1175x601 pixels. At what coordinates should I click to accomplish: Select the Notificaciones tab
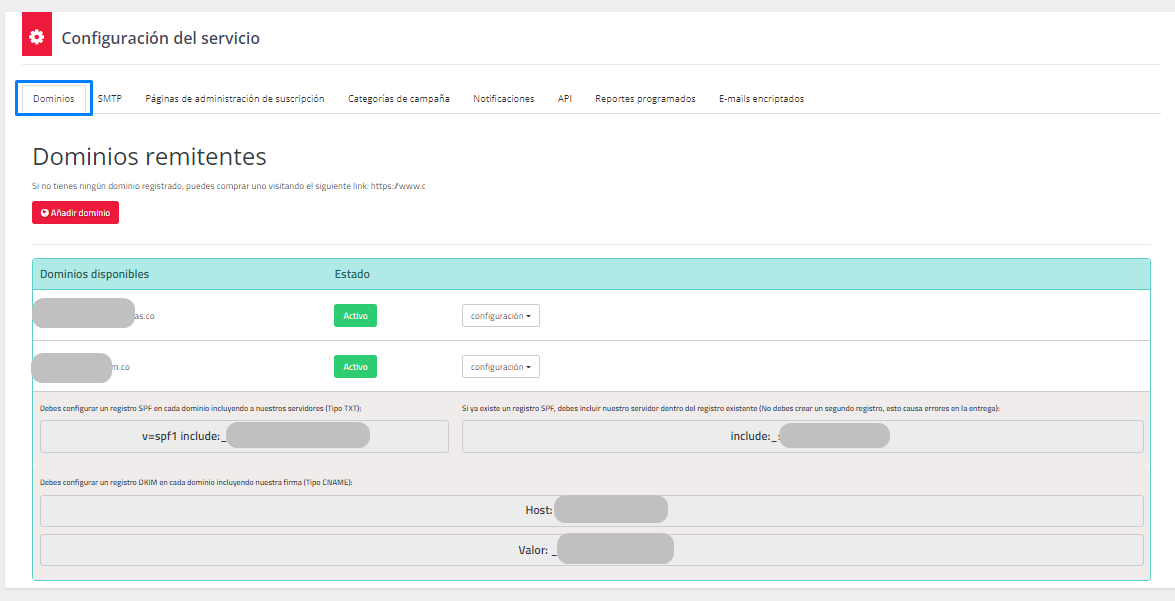[503, 99]
